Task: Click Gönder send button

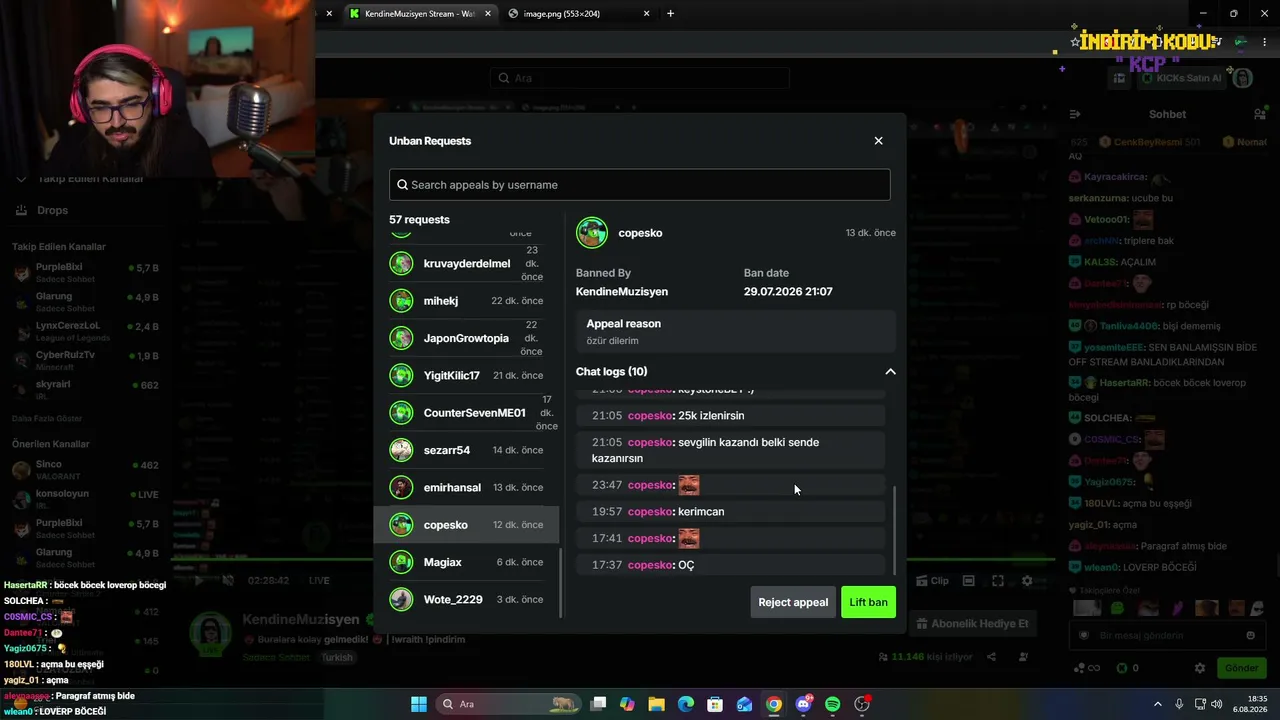Action: pos(1241,668)
